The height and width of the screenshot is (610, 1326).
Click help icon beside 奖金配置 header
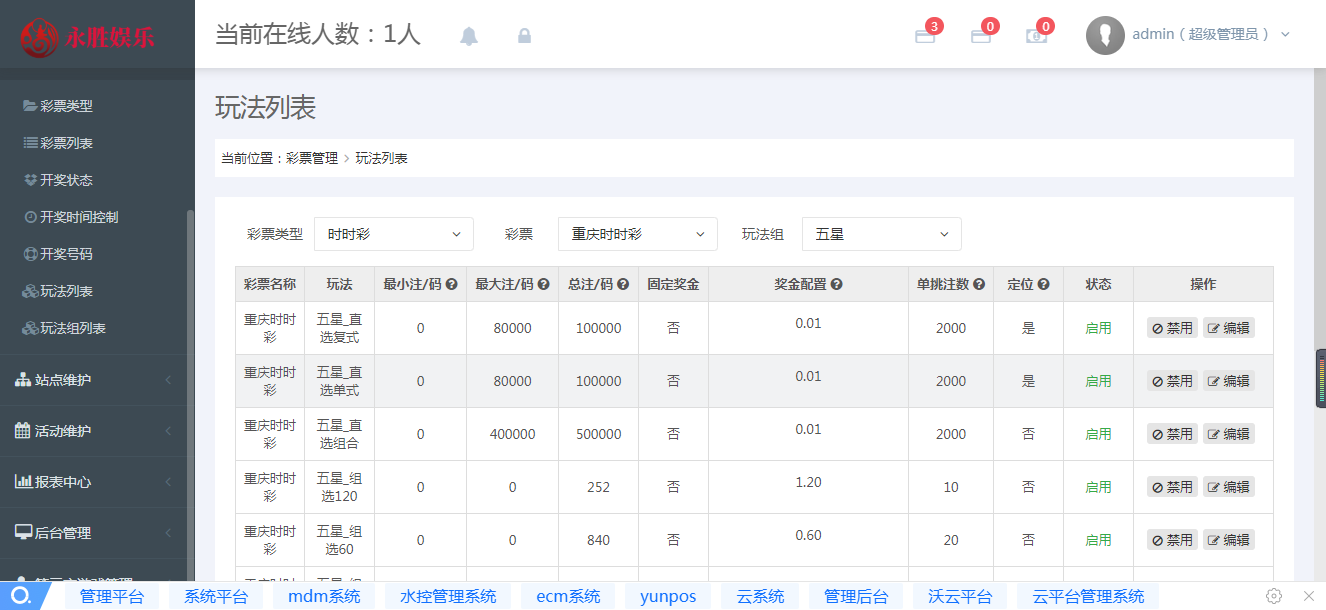pos(837,284)
